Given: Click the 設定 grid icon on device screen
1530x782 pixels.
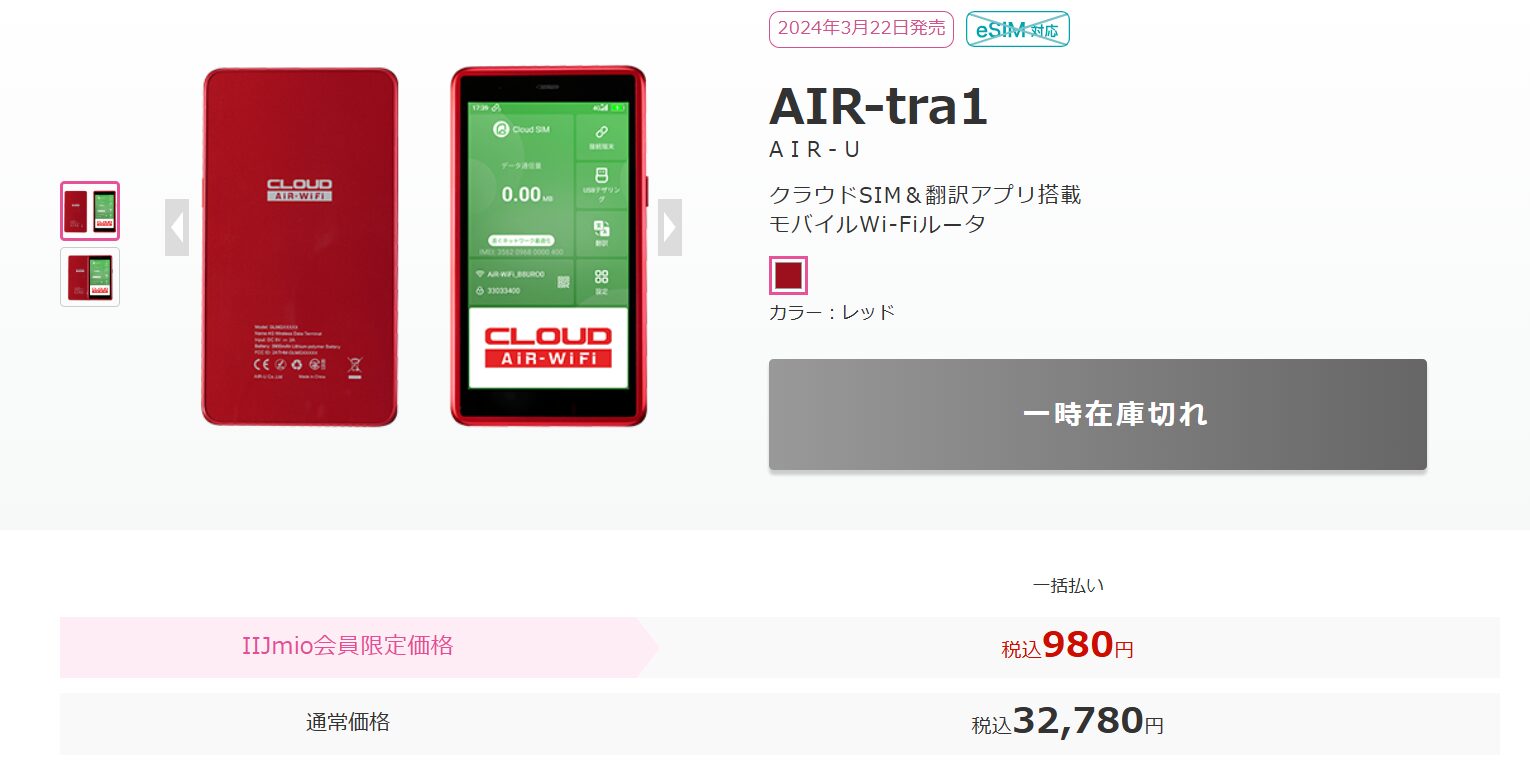Looking at the screenshot, I should [x=602, y=276].
